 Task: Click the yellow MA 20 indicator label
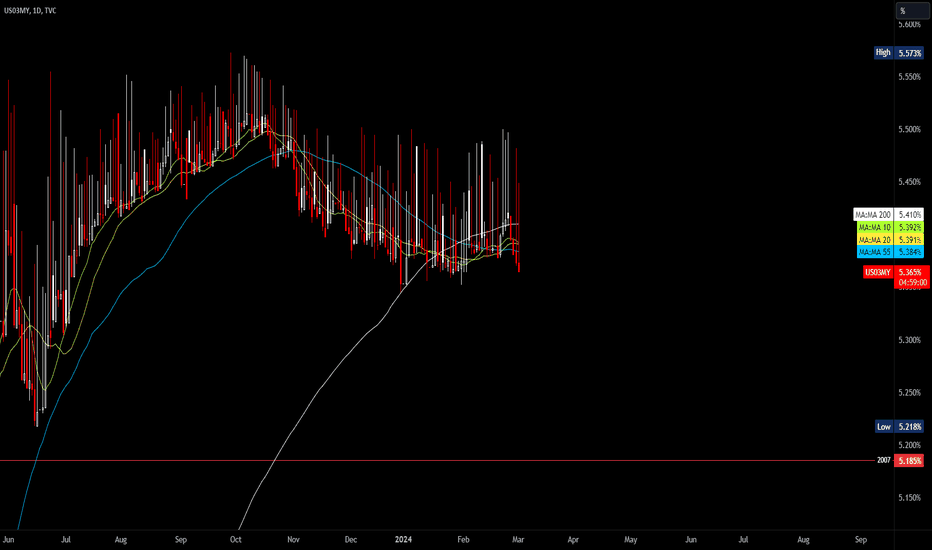coord(874,240)
